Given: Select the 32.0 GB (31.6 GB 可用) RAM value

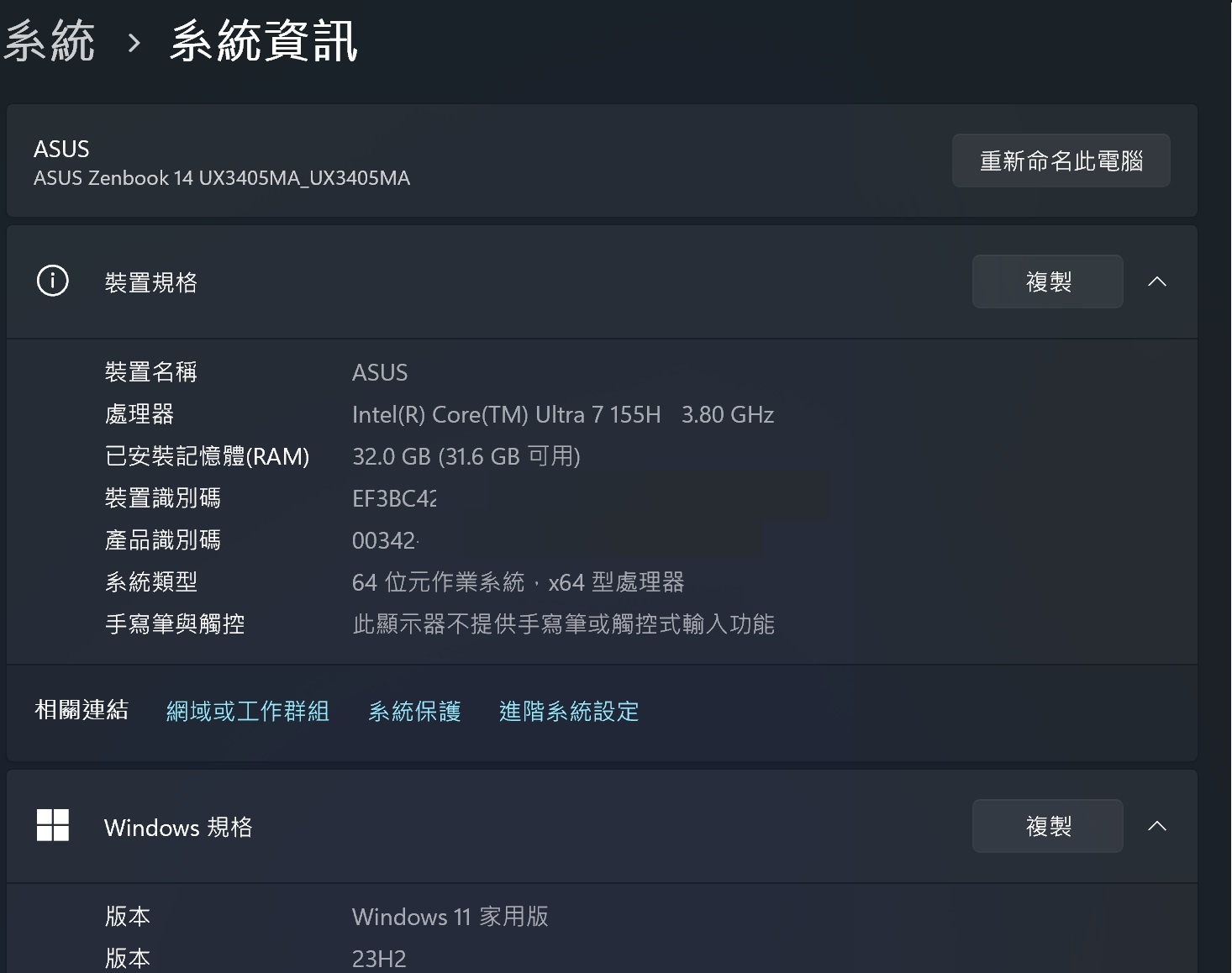Looking at the screenshot, I should [466, 456].
